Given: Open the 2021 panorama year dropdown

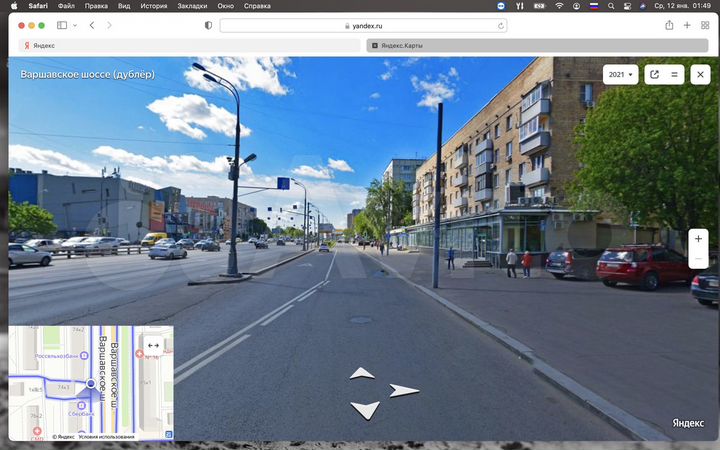Looking at the screenshot, I should pos(620,74).
